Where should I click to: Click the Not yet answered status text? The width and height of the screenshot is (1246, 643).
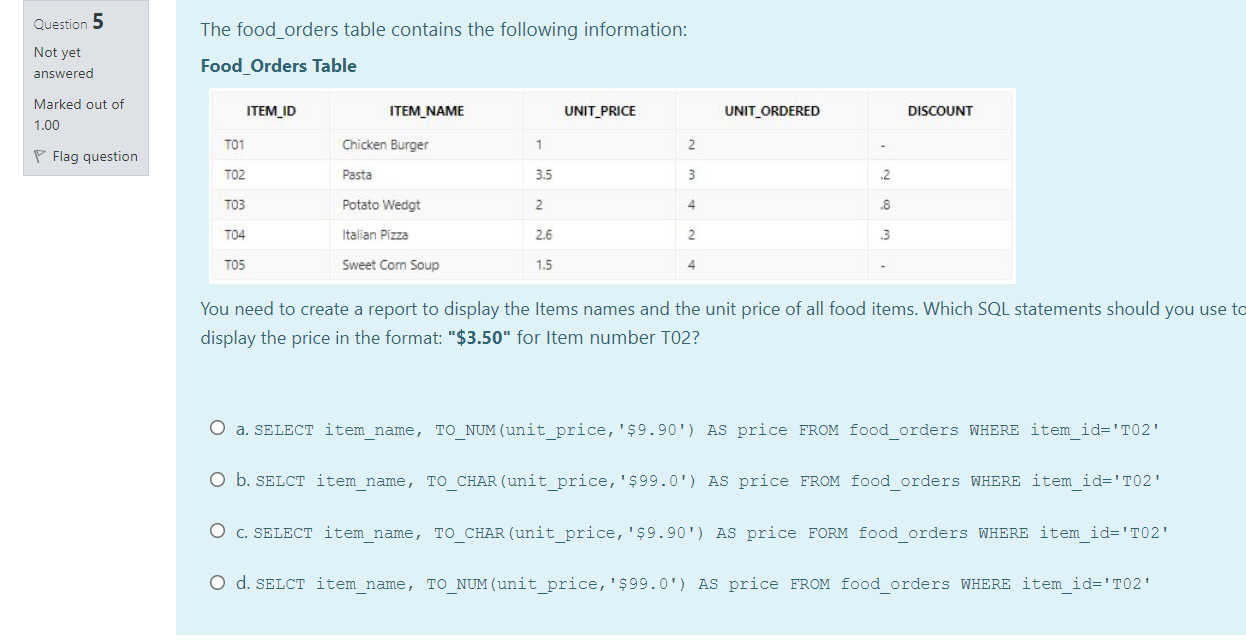pyautogui.click(x=64, y=62)
